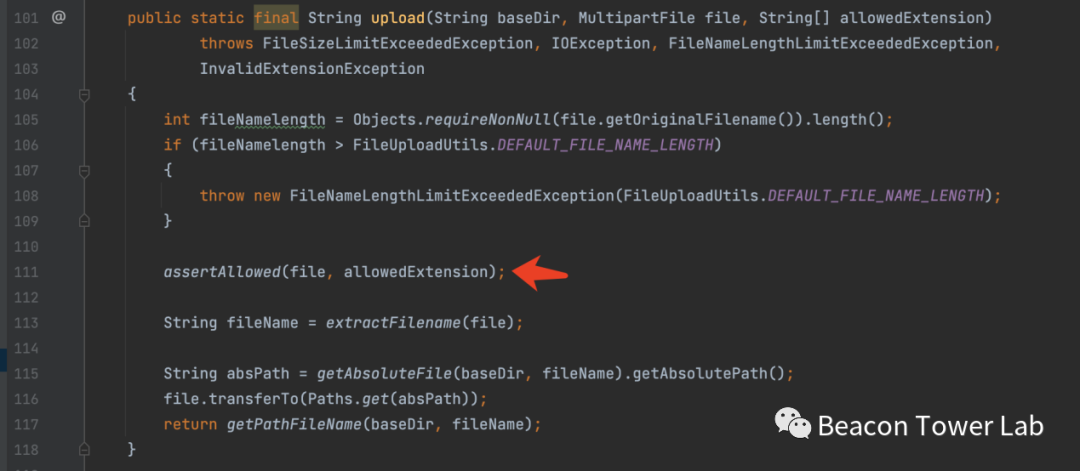Click the fold end marker on line 109
1080x471 pixels.
(x=85, y=220)
